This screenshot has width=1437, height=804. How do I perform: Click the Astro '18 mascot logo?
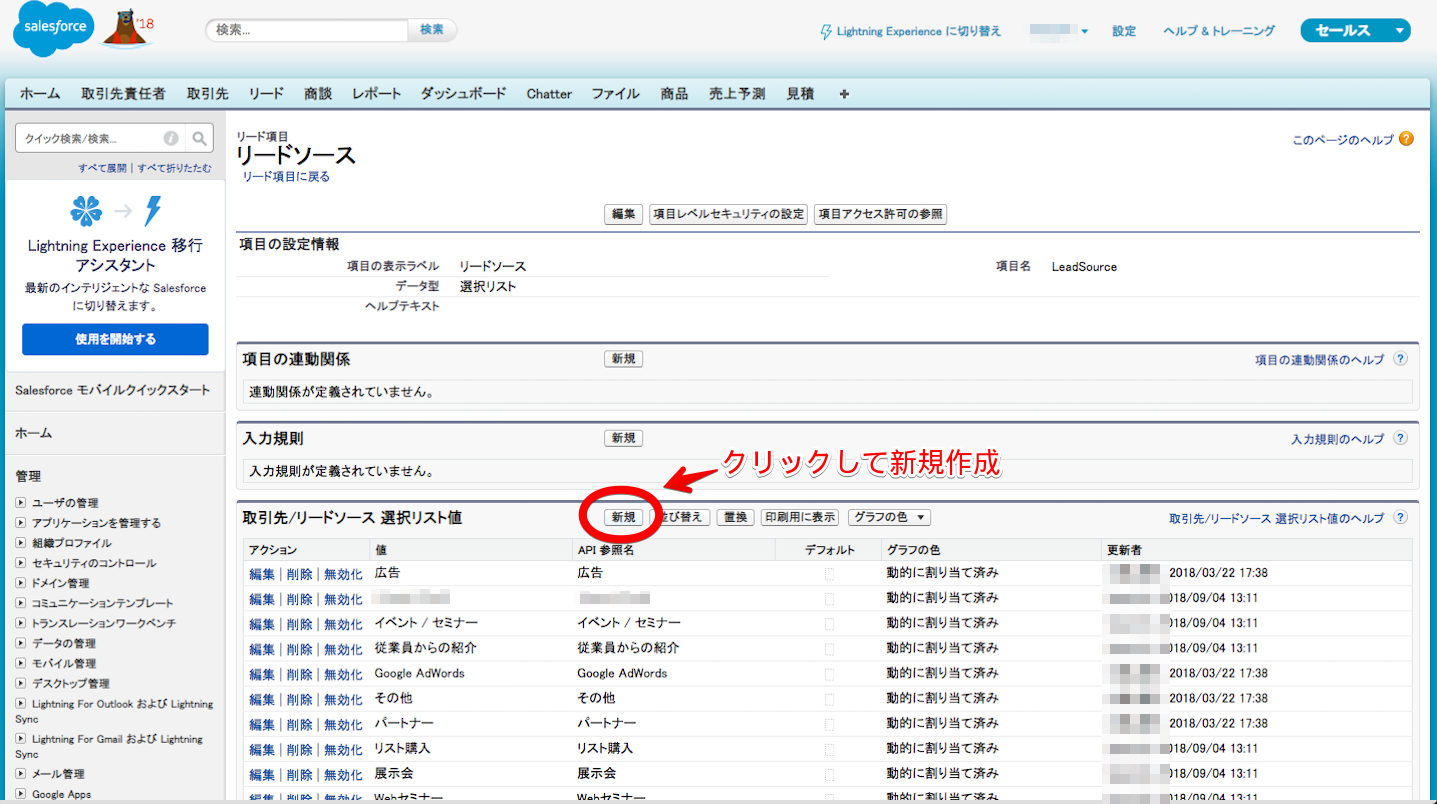coord(128,28)
